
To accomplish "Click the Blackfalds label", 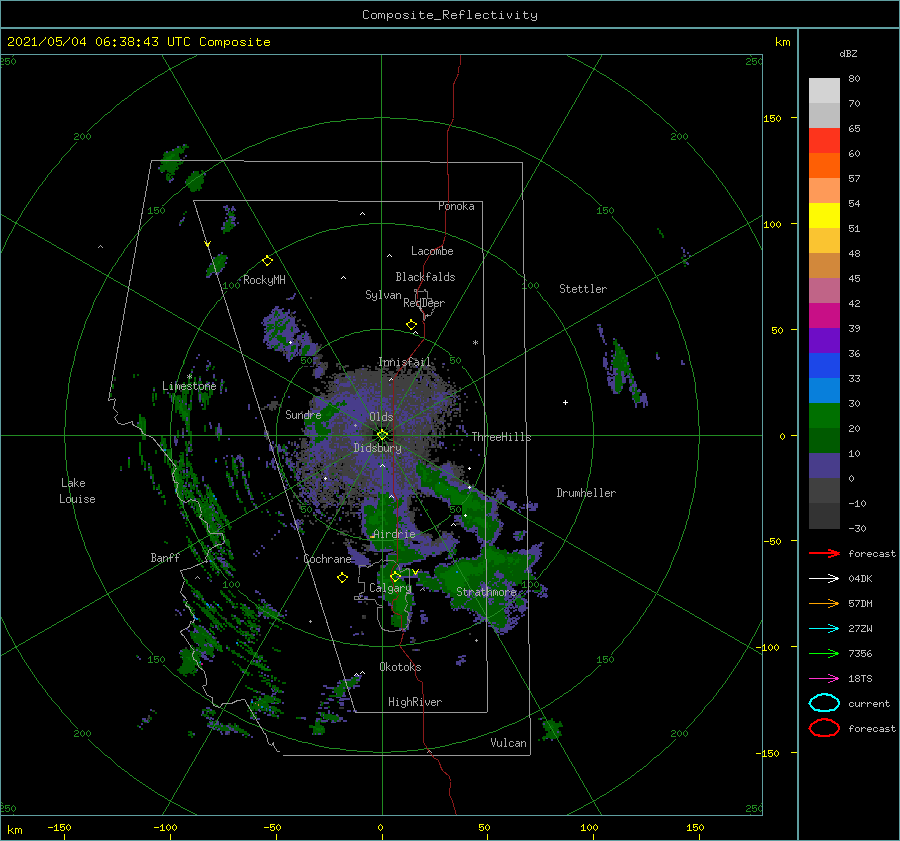I will [x=425, y=277].
